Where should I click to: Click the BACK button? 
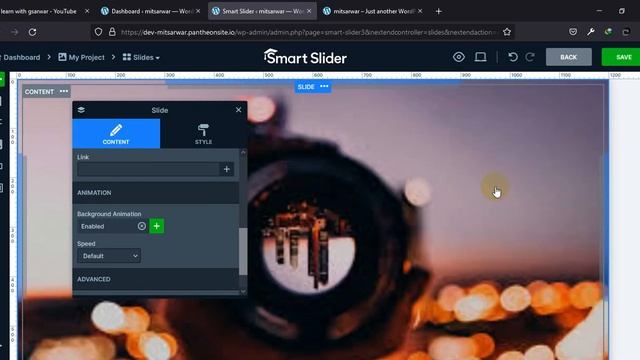[x=569, y=57]
